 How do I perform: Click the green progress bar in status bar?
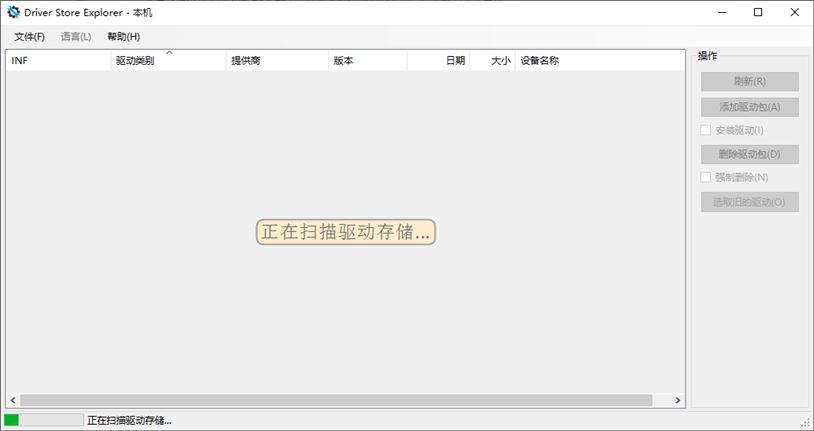click(43, 421)
